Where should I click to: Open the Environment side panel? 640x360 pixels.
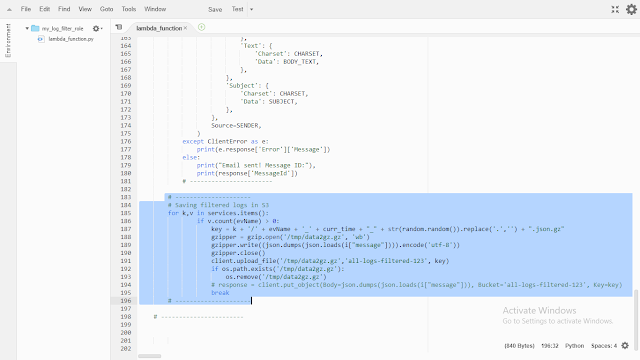[x=8, y=40]
